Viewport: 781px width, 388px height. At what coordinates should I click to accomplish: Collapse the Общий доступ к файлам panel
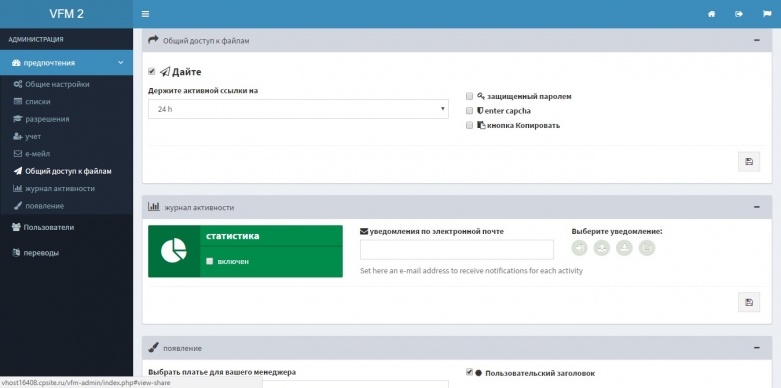pyautogui.click(x=757, y=40)
